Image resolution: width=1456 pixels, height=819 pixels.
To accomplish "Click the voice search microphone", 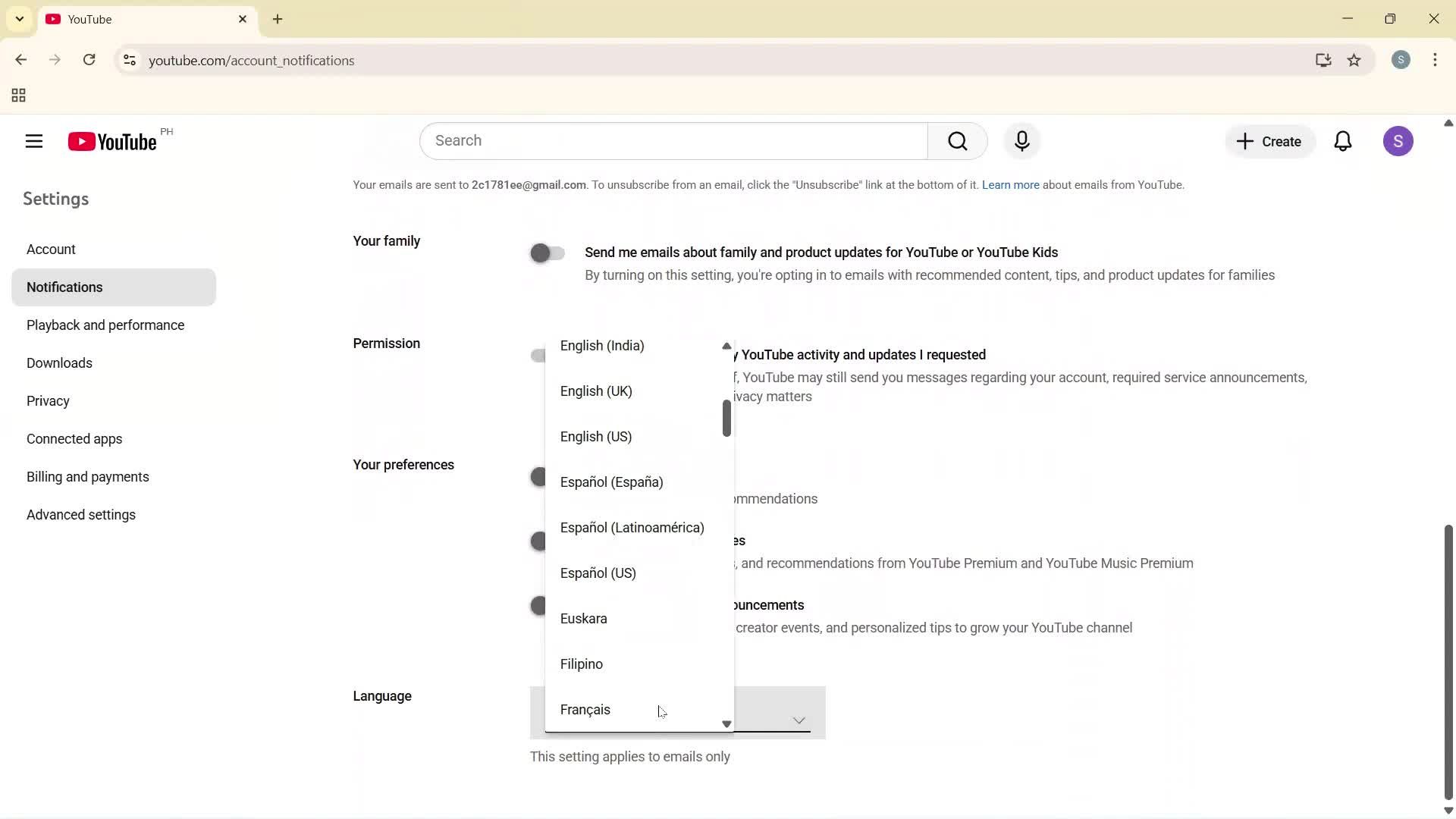I will coord(1022,141).
